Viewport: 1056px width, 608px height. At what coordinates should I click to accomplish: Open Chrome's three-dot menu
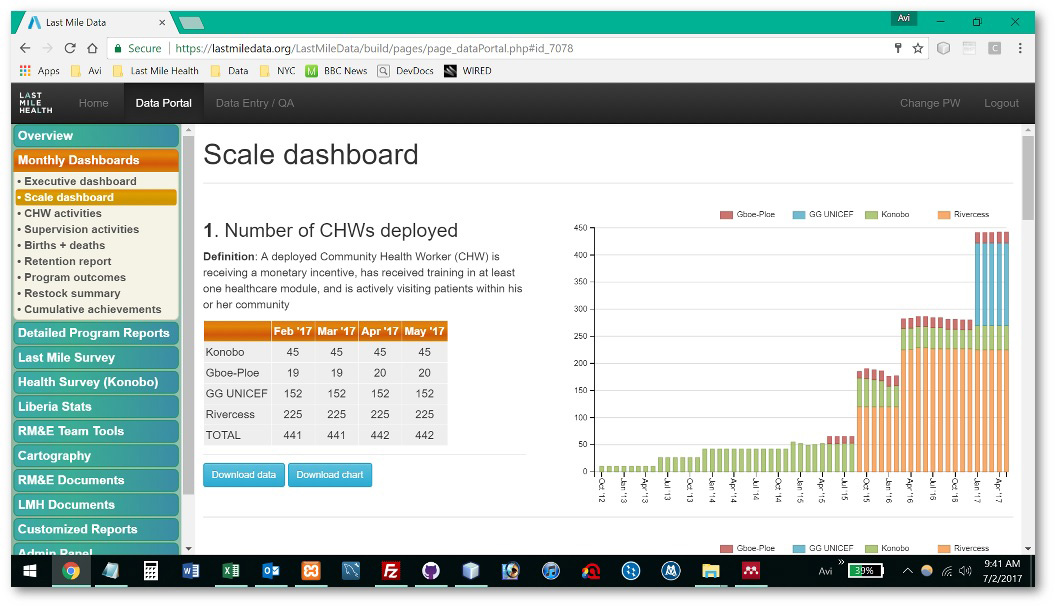(x=1020, y=48)
